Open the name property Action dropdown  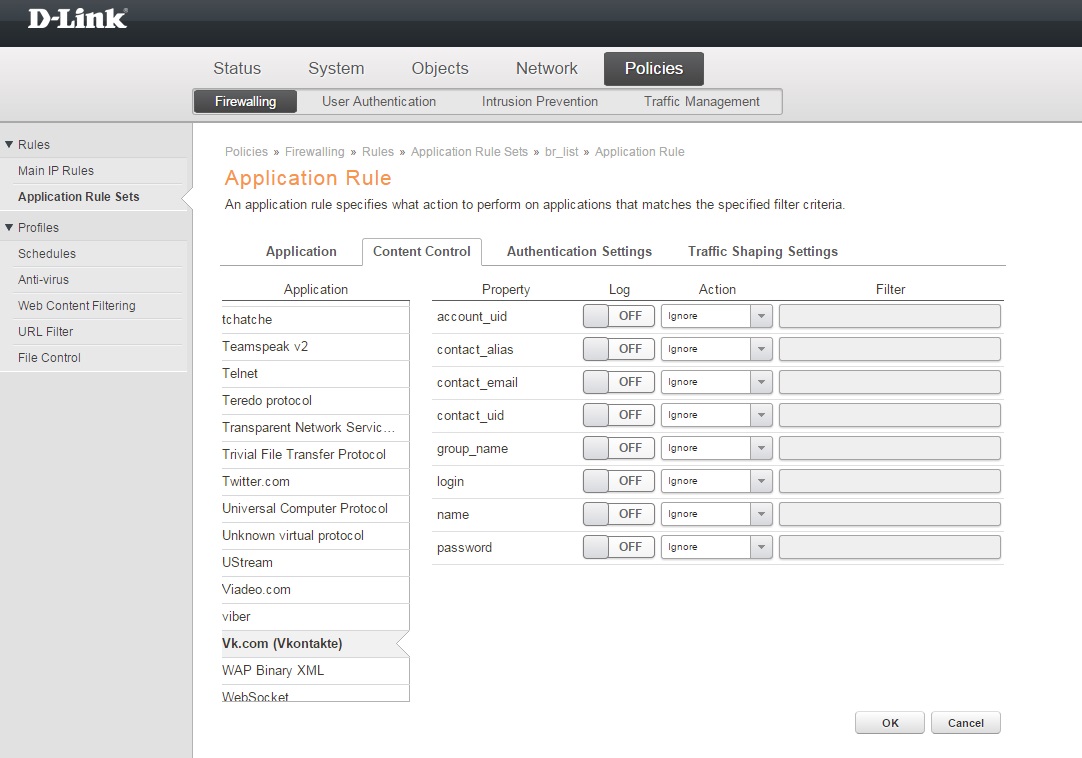pyautogui.click(x=716, y=514)
